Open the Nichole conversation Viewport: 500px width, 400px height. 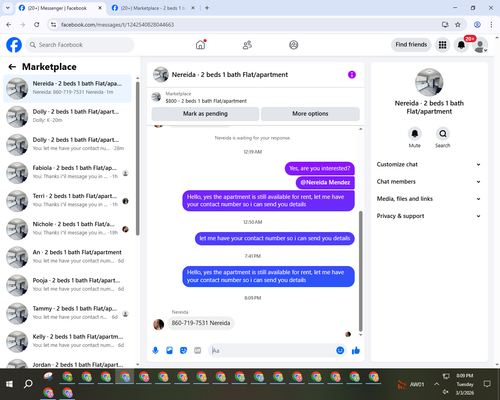point(67,229)
